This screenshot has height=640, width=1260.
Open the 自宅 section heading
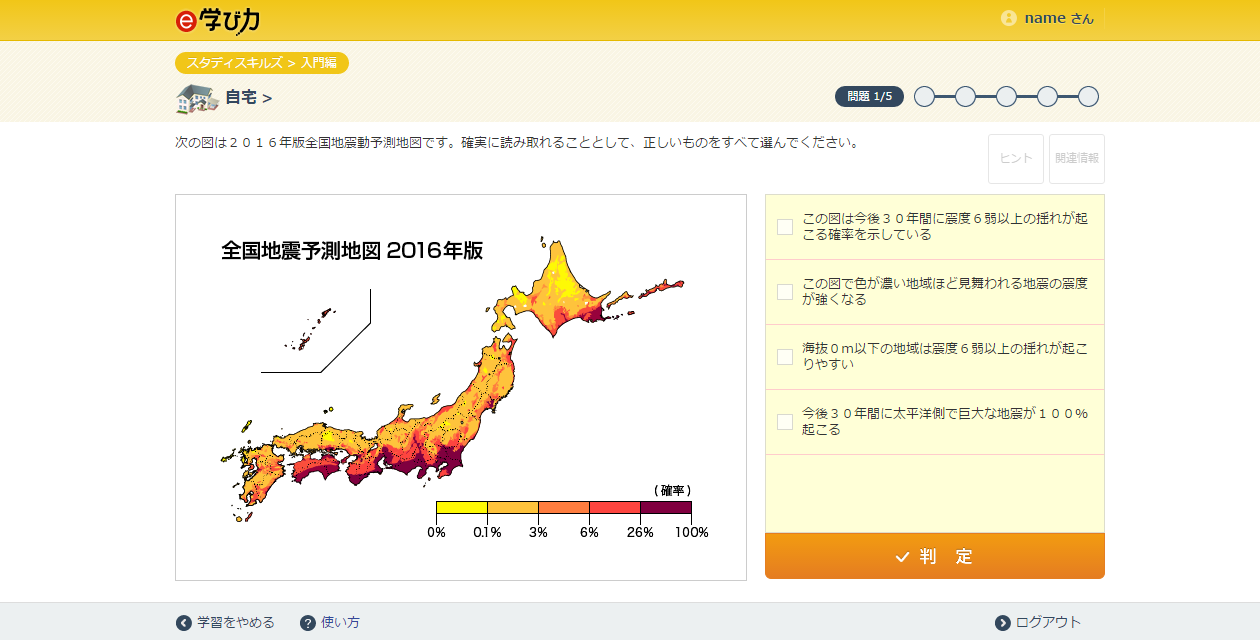pyautogui.click(x=248, y=98)
